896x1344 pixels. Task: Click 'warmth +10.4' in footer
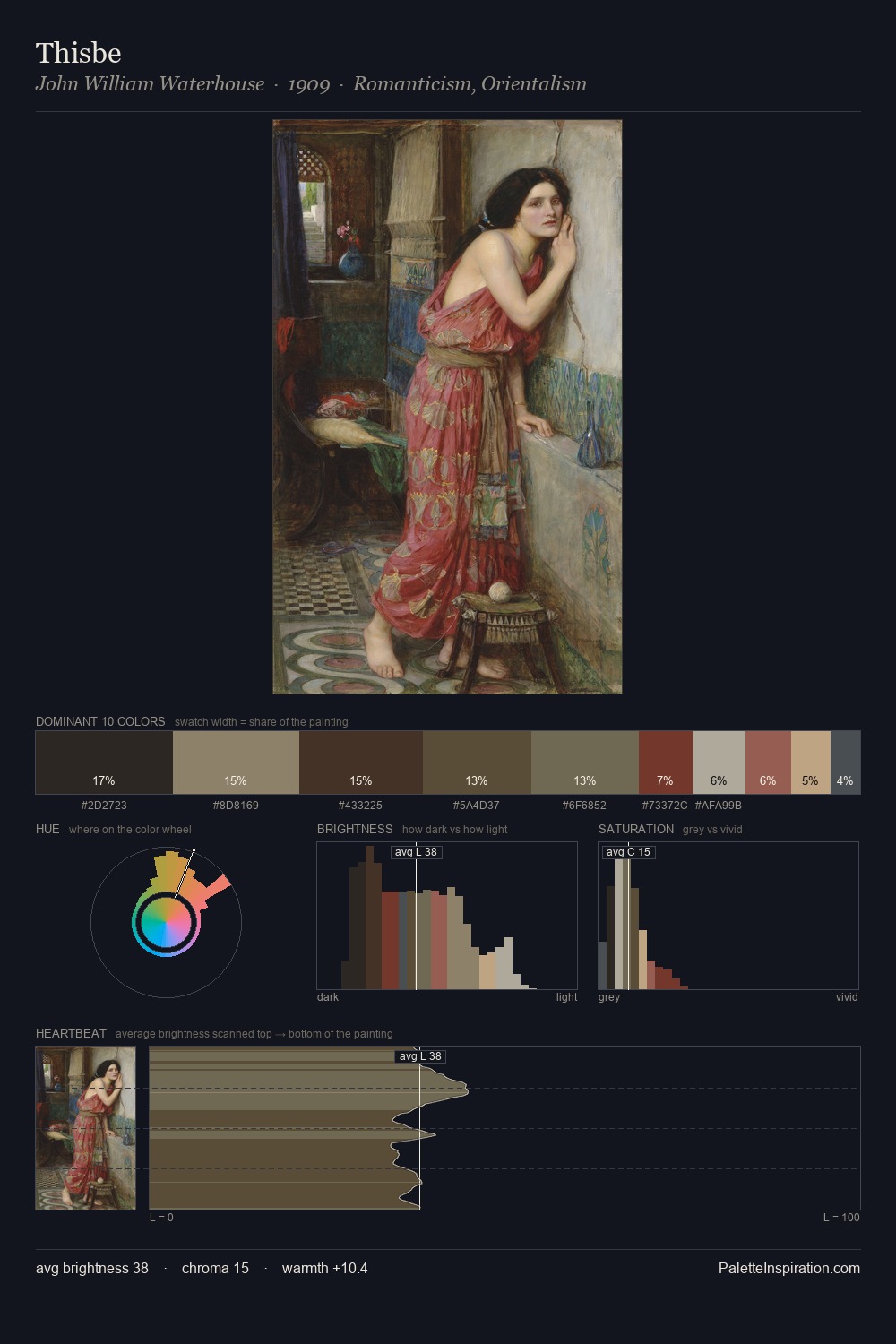(325, 1269)
